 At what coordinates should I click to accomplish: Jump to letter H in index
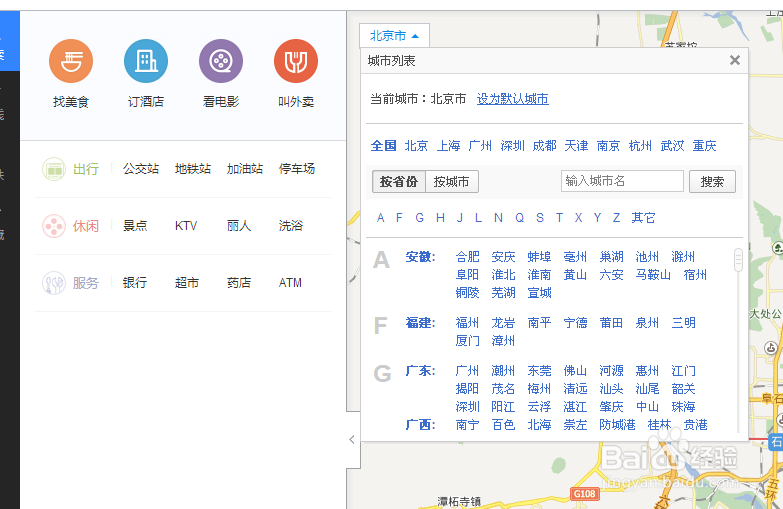(x=440, y=218)
